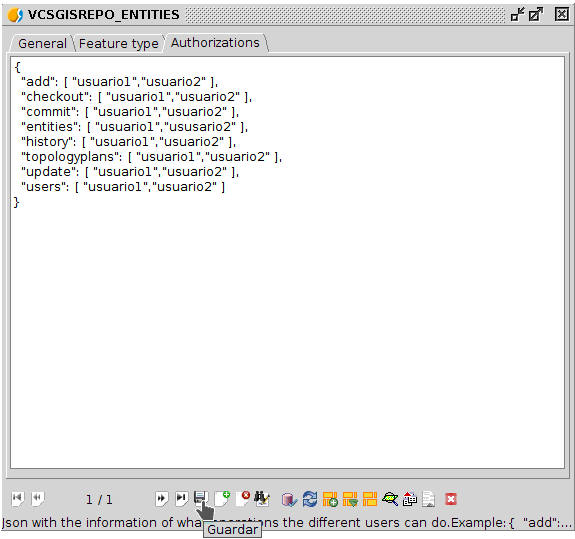Click orange table with green plus icon
This screenshot has height=539, width=575.
pyautogui.click(x=330, y=499)
